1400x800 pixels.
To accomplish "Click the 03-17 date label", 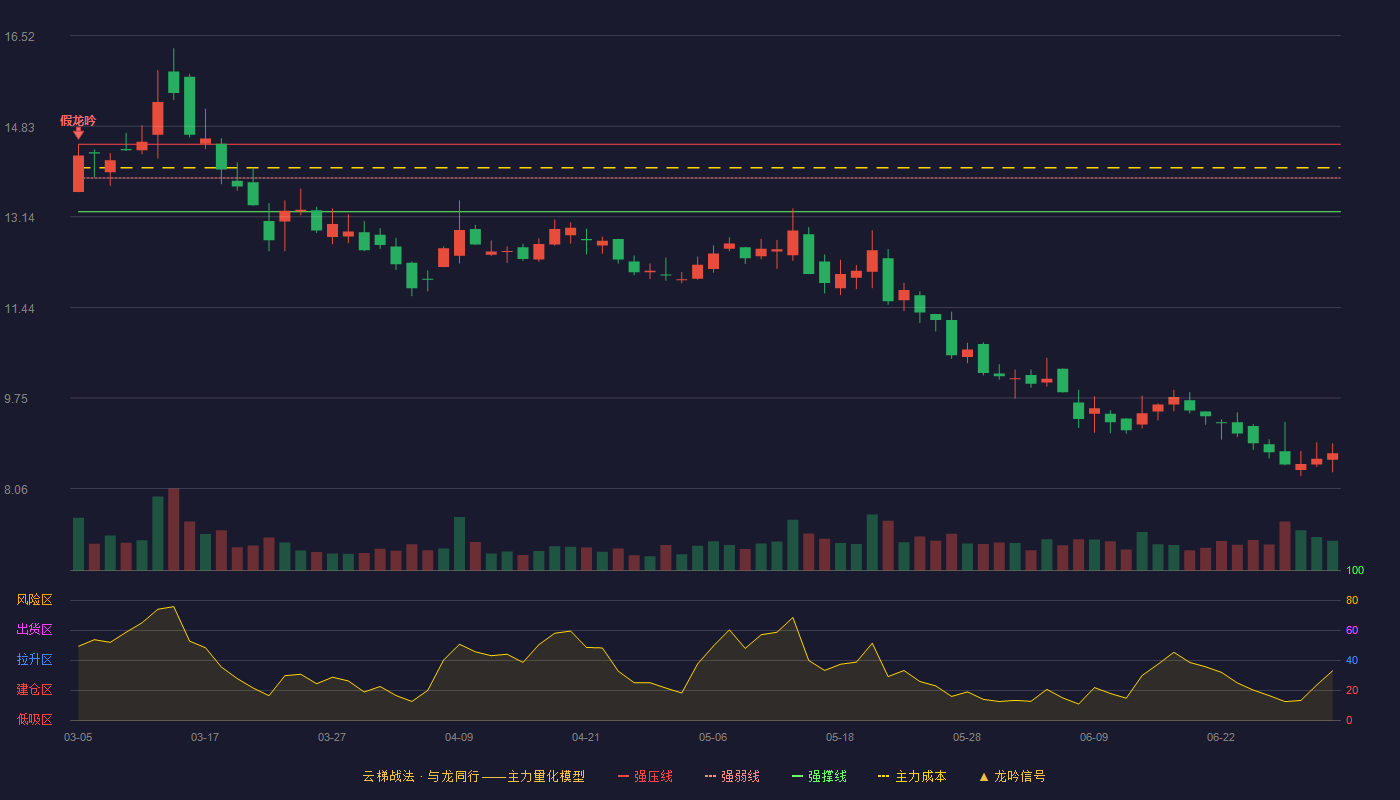I will point(205,737).
